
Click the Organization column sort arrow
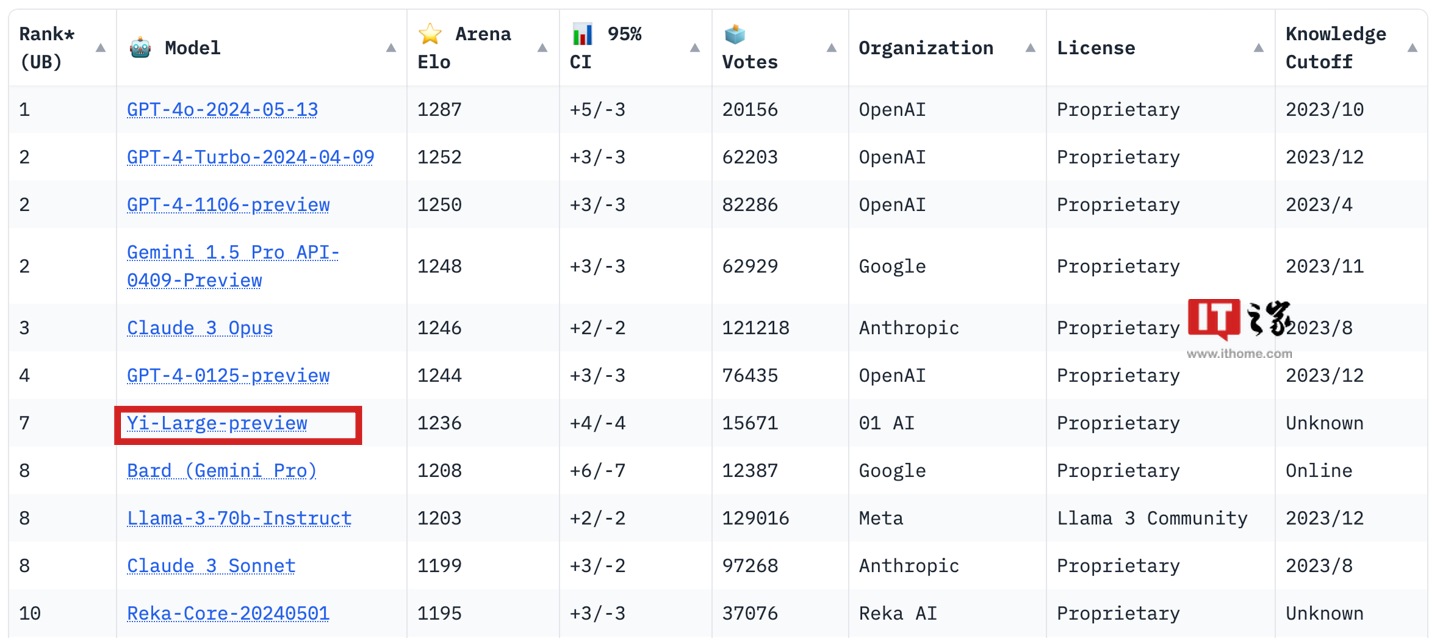tap(1030, 48)
